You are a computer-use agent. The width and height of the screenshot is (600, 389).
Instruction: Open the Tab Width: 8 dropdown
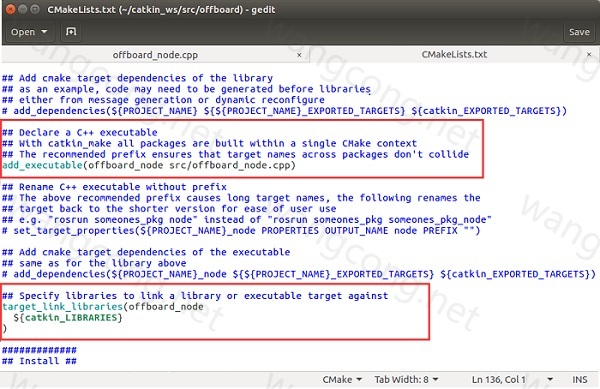click(406, 379)
